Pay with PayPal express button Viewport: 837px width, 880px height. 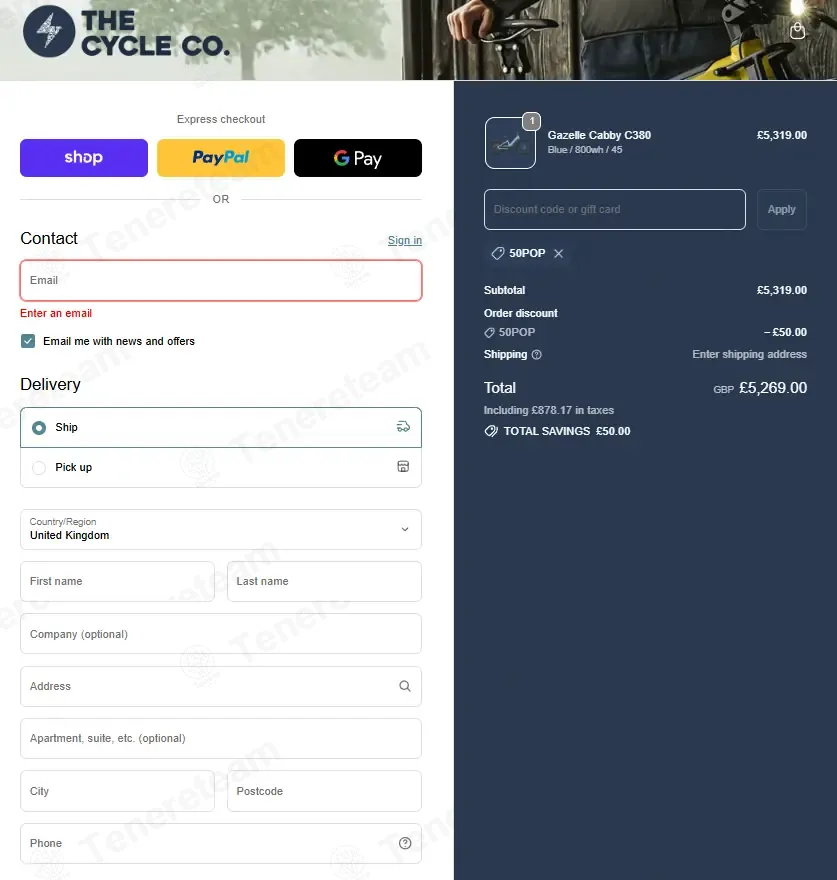(x=221, y=158)
